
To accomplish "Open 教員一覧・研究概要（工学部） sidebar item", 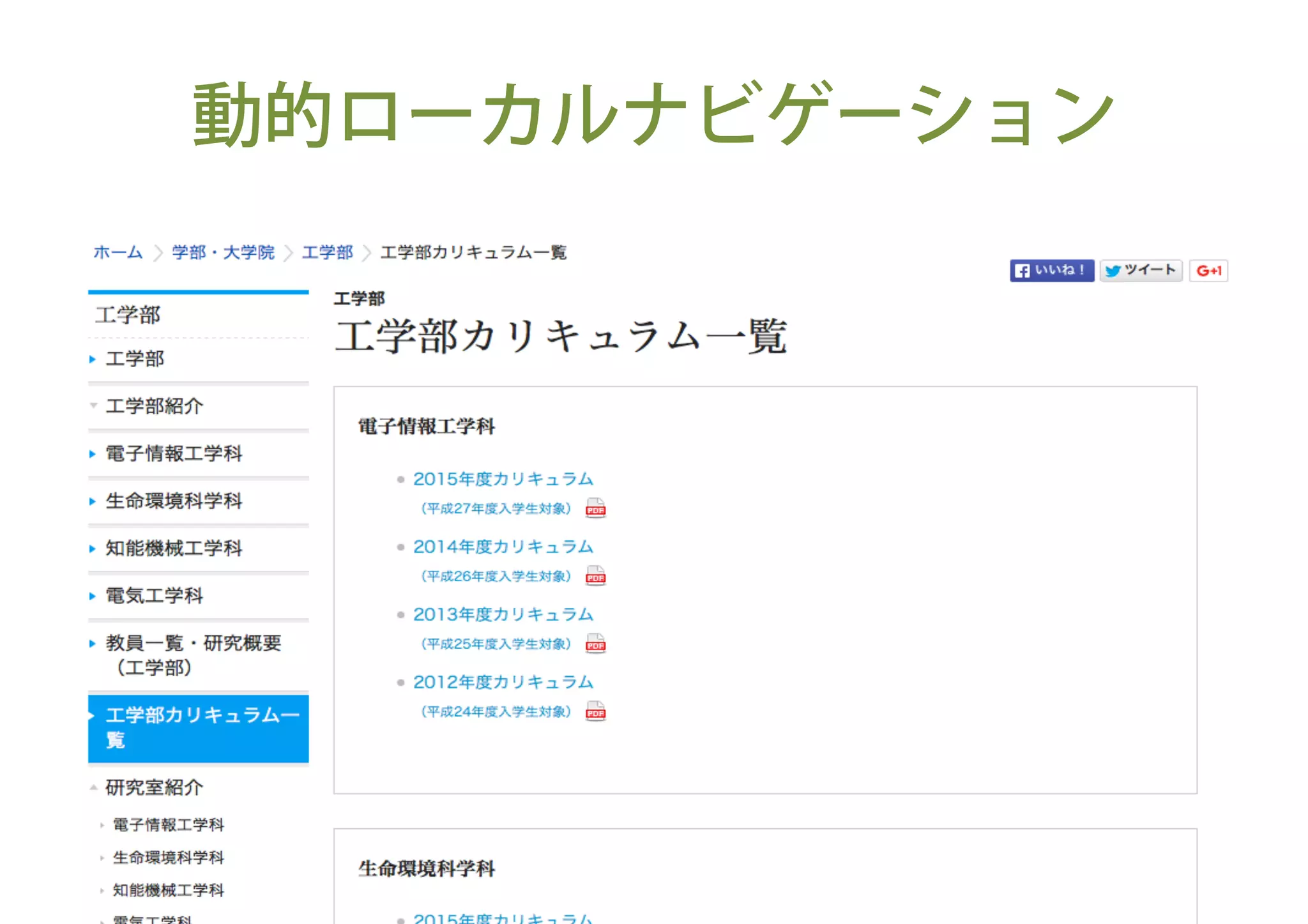I will (x=198, y=655).
